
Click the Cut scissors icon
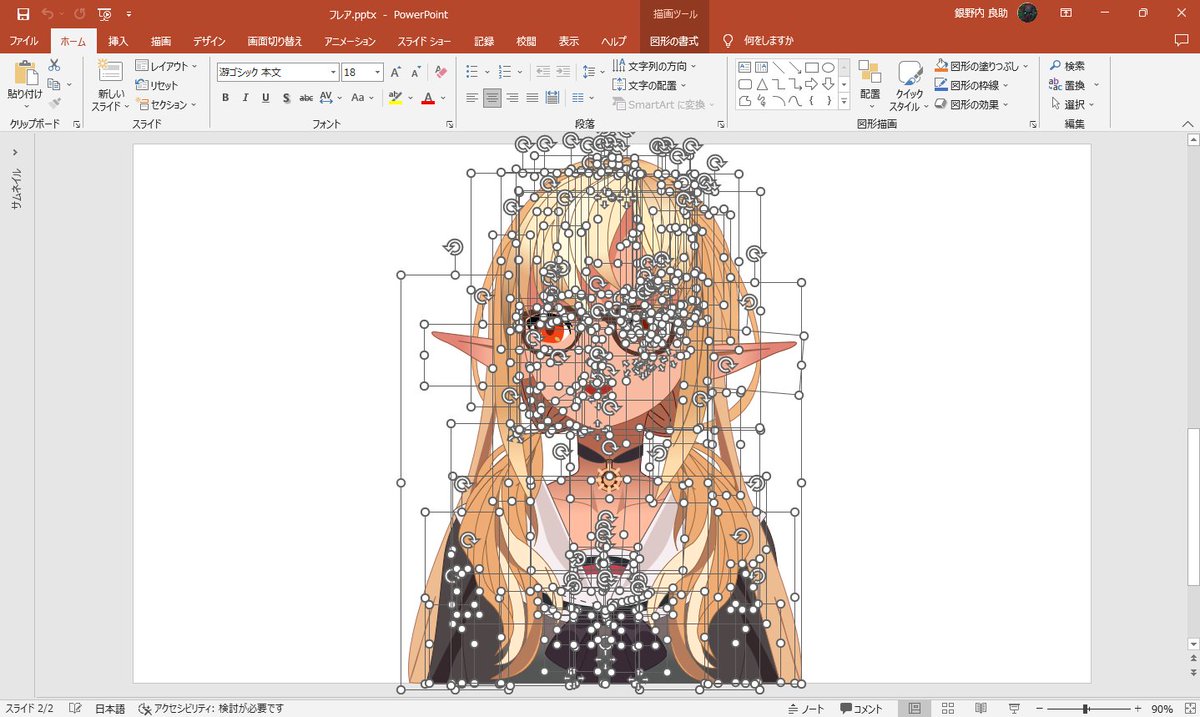click(x=54, y=65)
